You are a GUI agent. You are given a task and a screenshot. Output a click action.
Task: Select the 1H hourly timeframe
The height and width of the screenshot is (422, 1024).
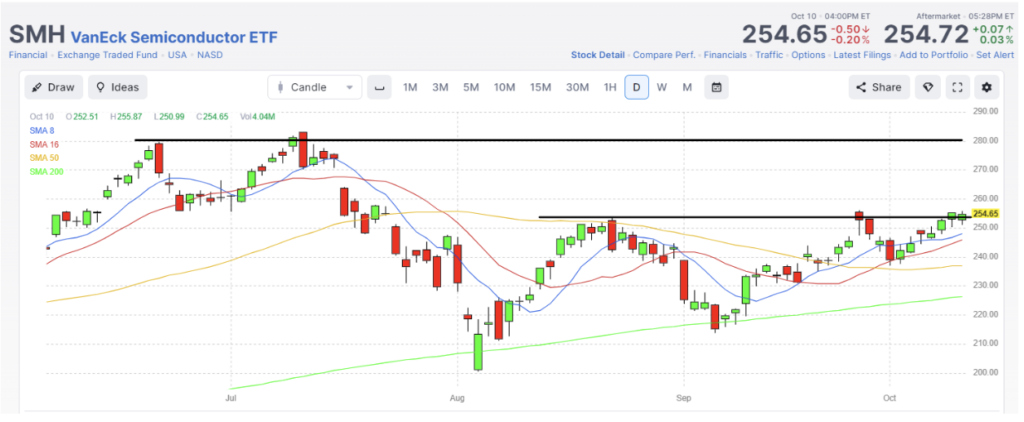(609, 87)
